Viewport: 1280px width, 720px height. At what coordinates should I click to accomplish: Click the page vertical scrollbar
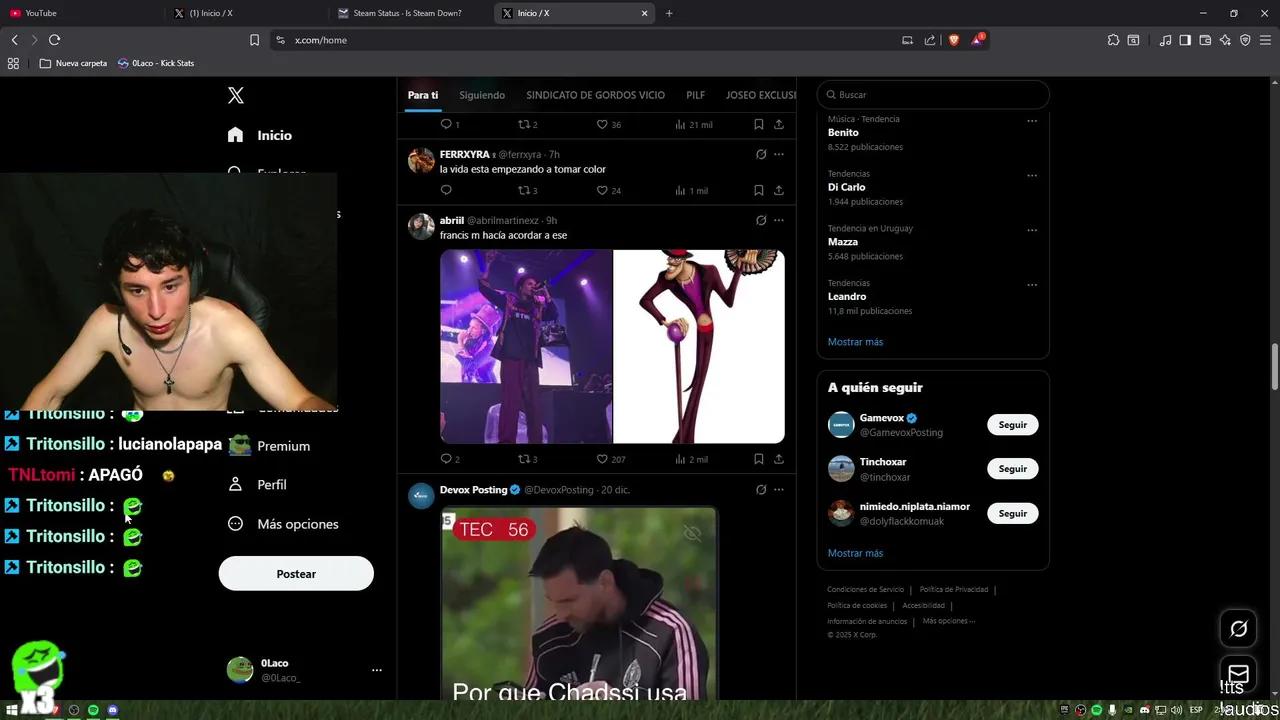[1274, 368]
